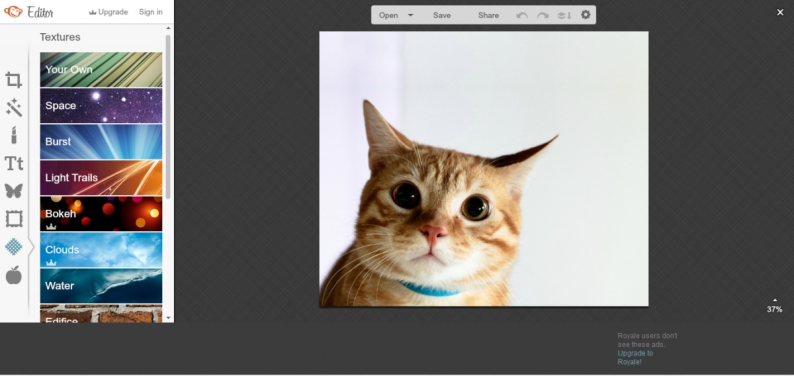The height and width of the screenshot is (376, 794).
Task: Open settings gear in top toolbar
Action: pyautogui.click(x=585, y=15)
